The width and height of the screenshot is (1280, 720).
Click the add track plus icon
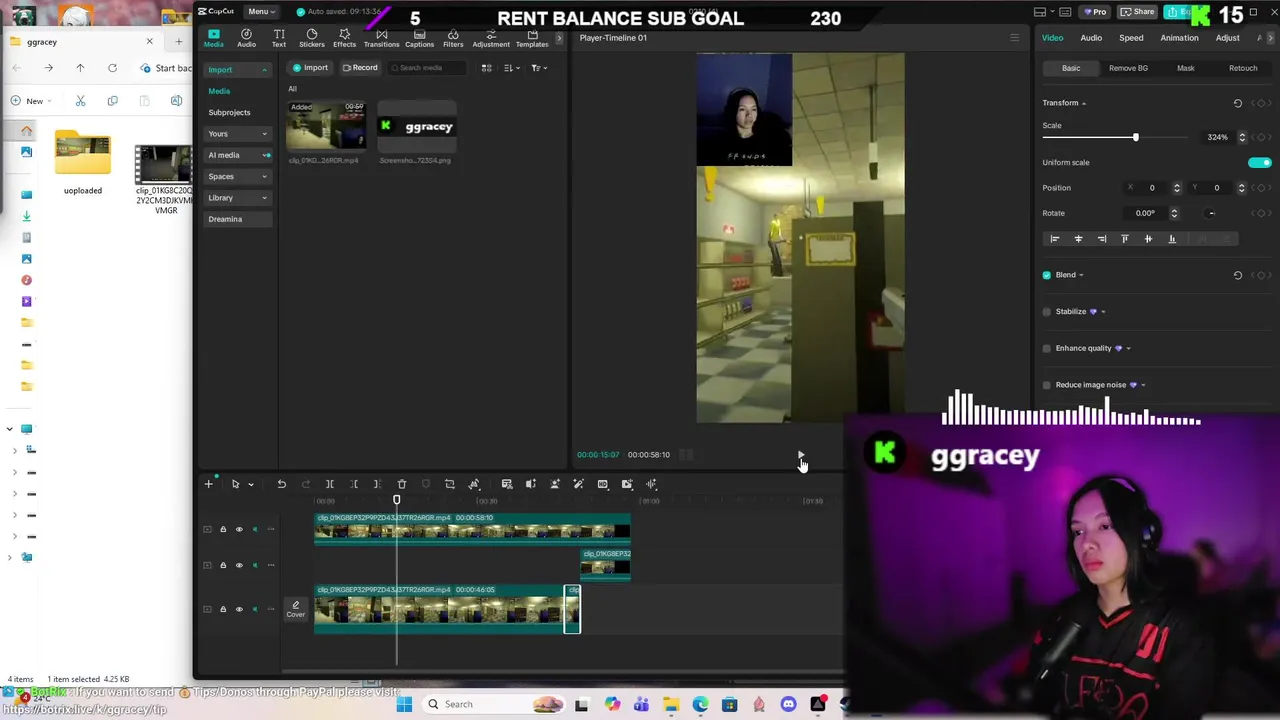pyautogui.click(x=209, y=484)
